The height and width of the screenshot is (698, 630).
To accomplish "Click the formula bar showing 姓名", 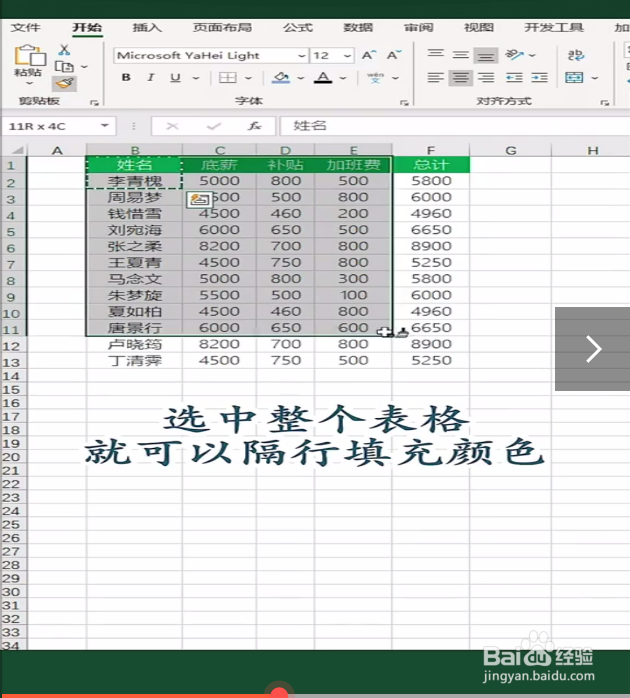I will pos(454,126).
